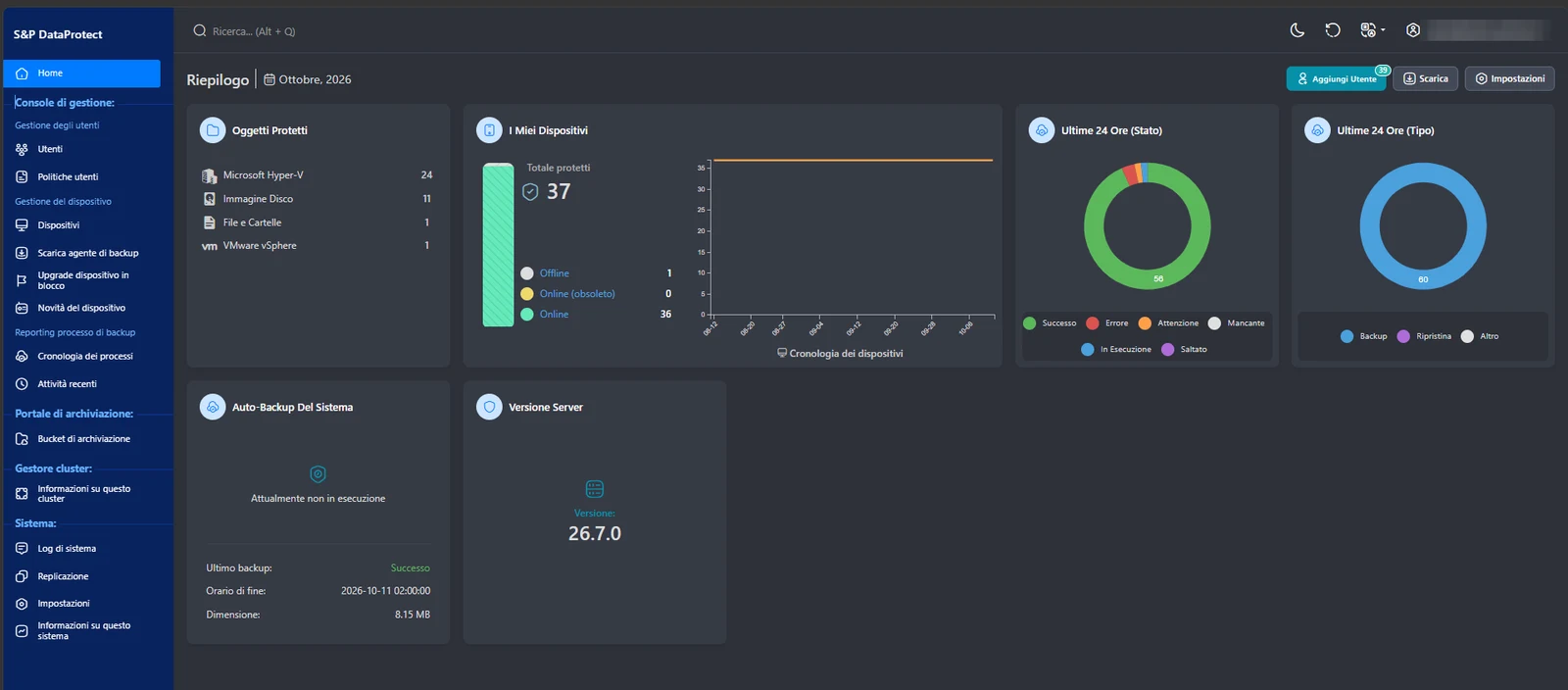Viewport: 1568px width, 690px height.
Task: Toggle dark mode with the moon icon
Action: click(1297, 30)
